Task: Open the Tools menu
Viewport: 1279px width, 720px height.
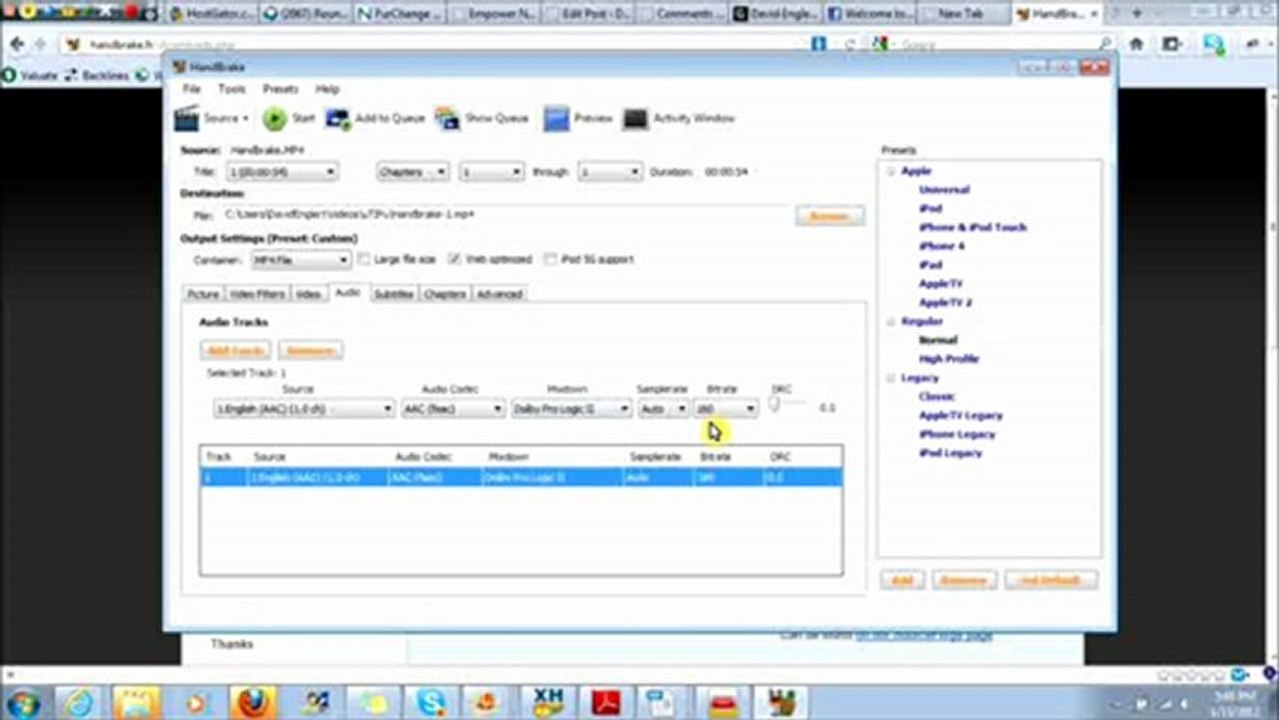Action: point(231,89)
